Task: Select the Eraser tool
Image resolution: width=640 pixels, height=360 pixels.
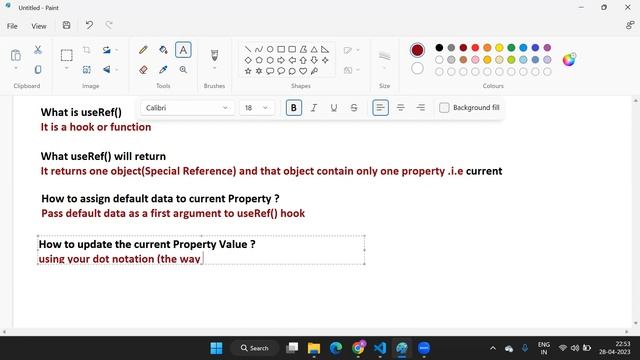Action: (x=143, y=70)
